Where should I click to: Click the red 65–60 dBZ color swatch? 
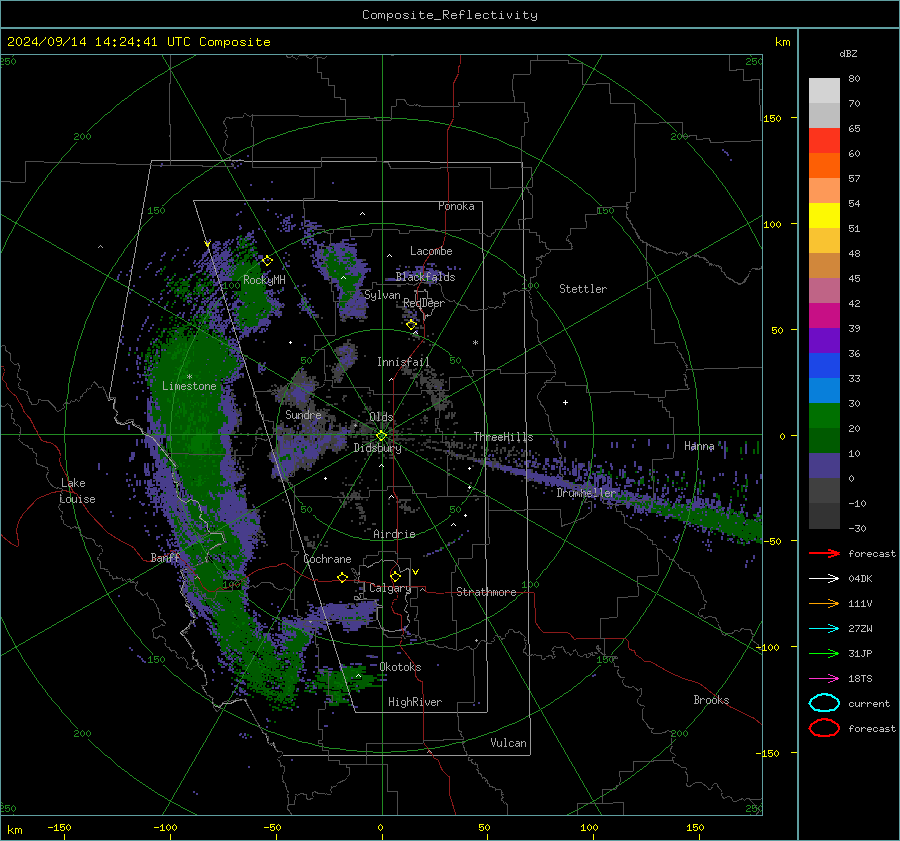pos(824,141)
